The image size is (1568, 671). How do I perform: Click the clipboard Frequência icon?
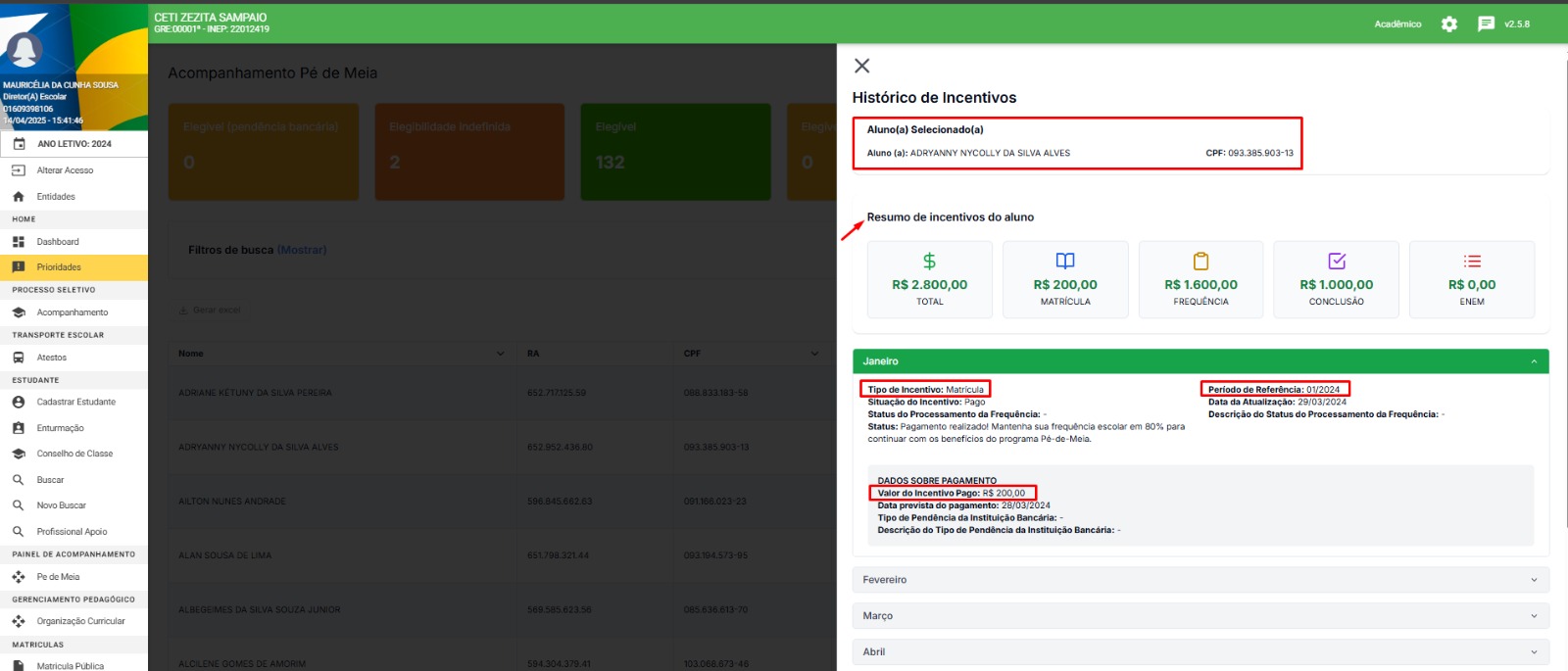(1200, 262)
